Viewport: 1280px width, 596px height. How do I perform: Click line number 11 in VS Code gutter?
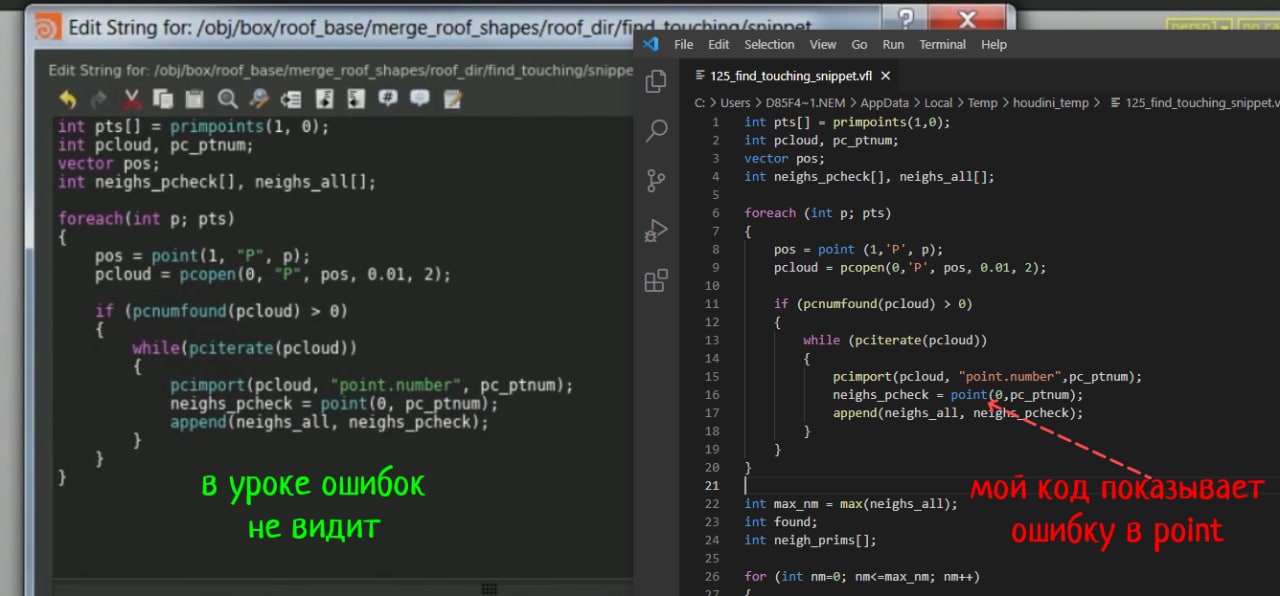[x=712, y=303]
